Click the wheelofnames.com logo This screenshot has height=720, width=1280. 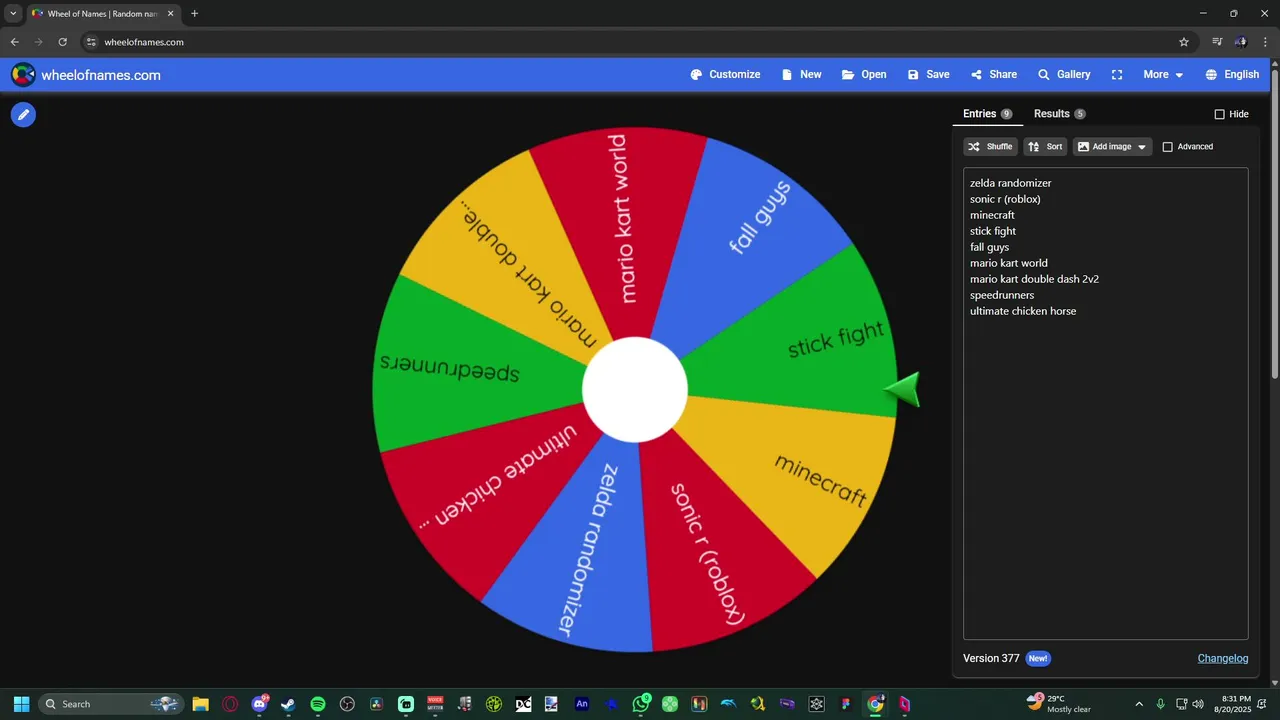pos(86,75)
